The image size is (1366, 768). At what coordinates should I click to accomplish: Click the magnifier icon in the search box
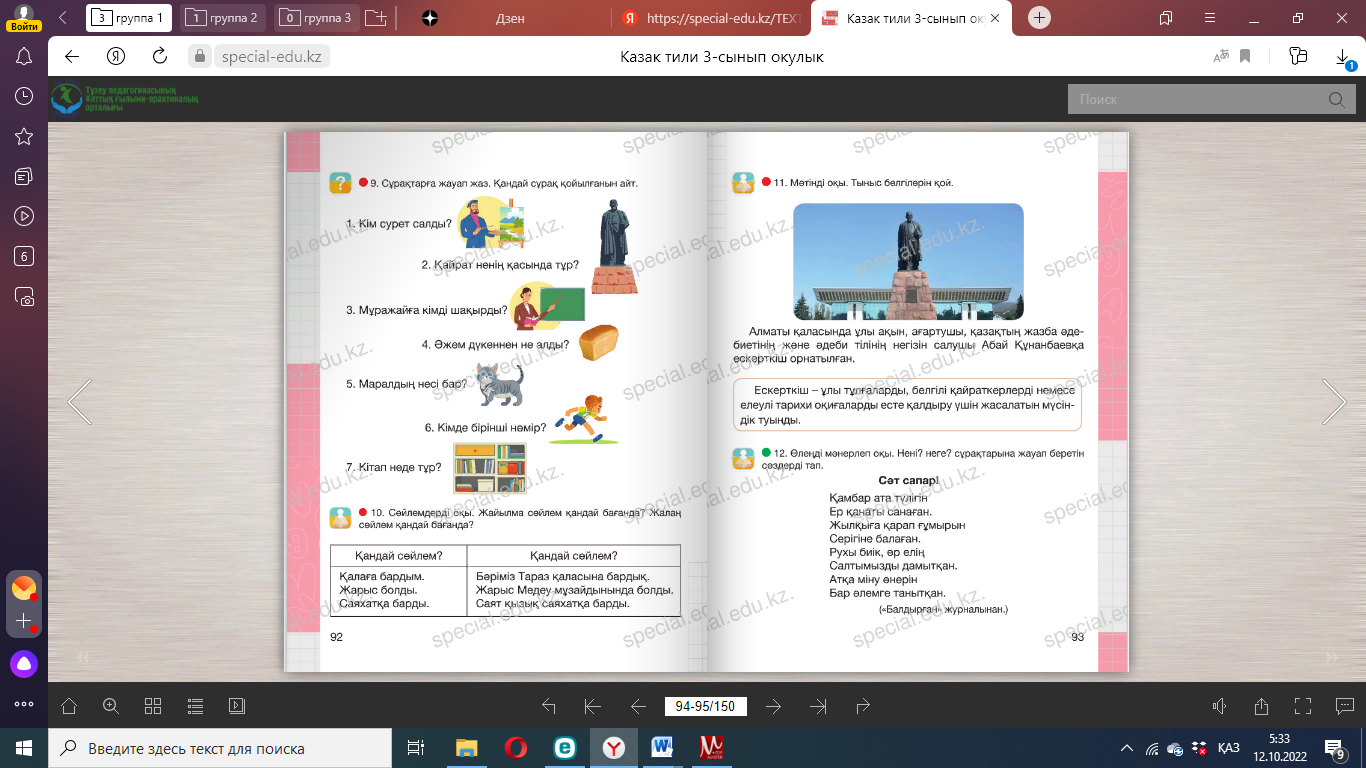point(1336,99)
